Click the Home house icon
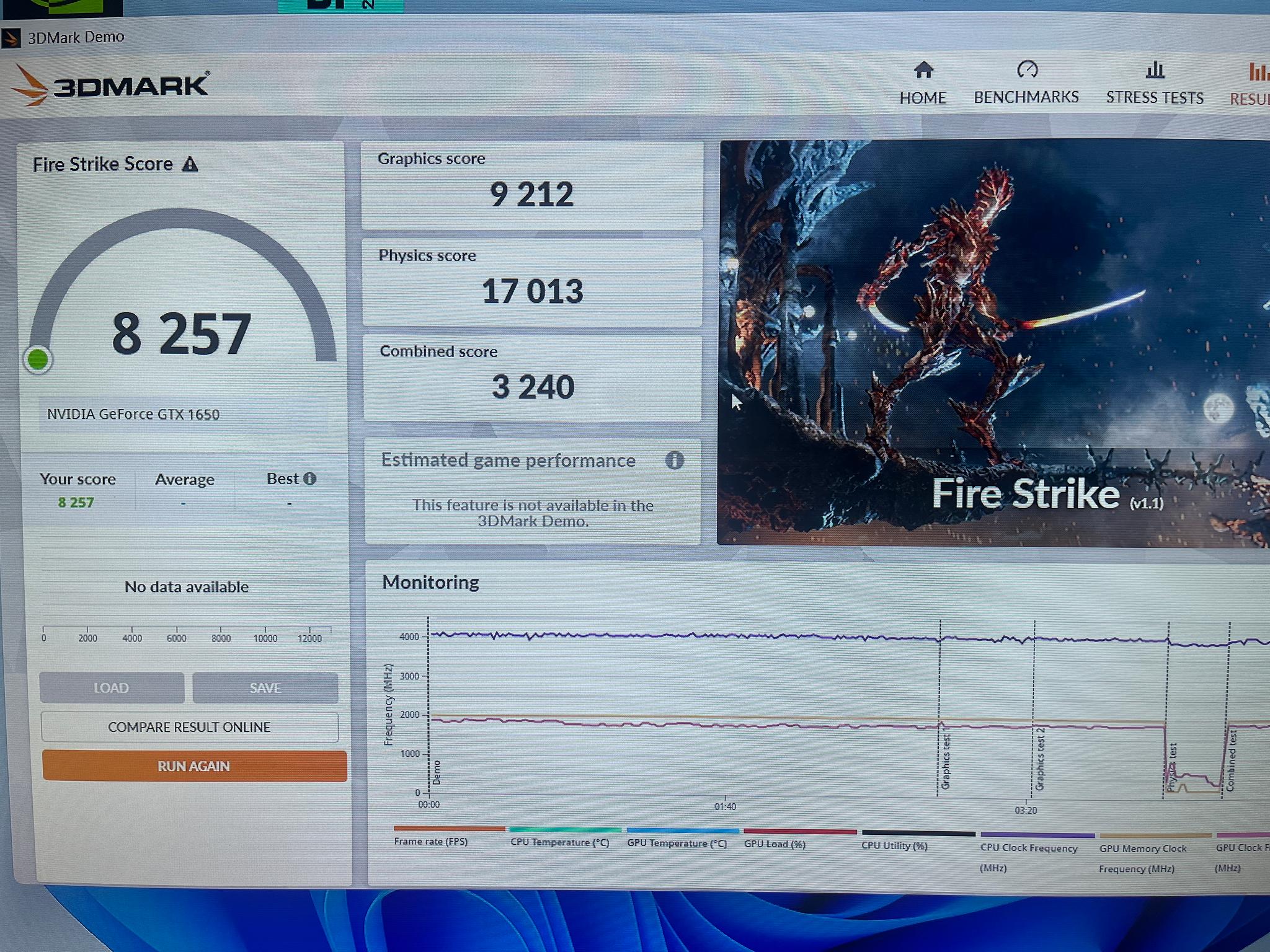 (x=923, y=70)
